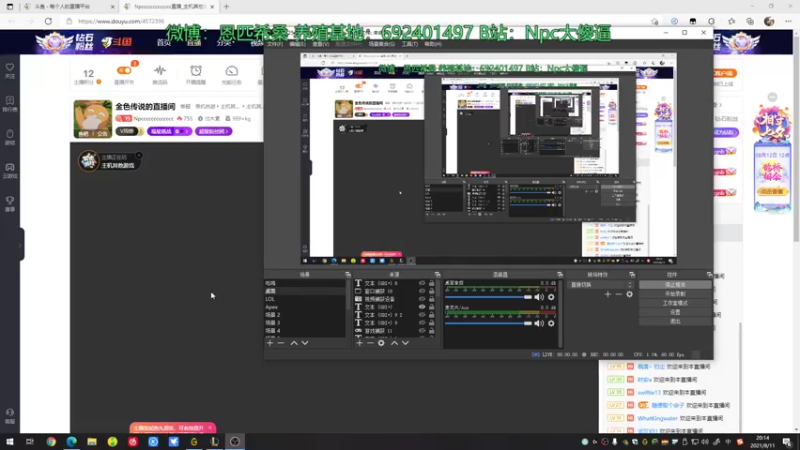Toggle visibility of 视频捕获设备 source
The height and width of the screenshot is (450, 800).
pyautogui.click(x=422, y=299)
